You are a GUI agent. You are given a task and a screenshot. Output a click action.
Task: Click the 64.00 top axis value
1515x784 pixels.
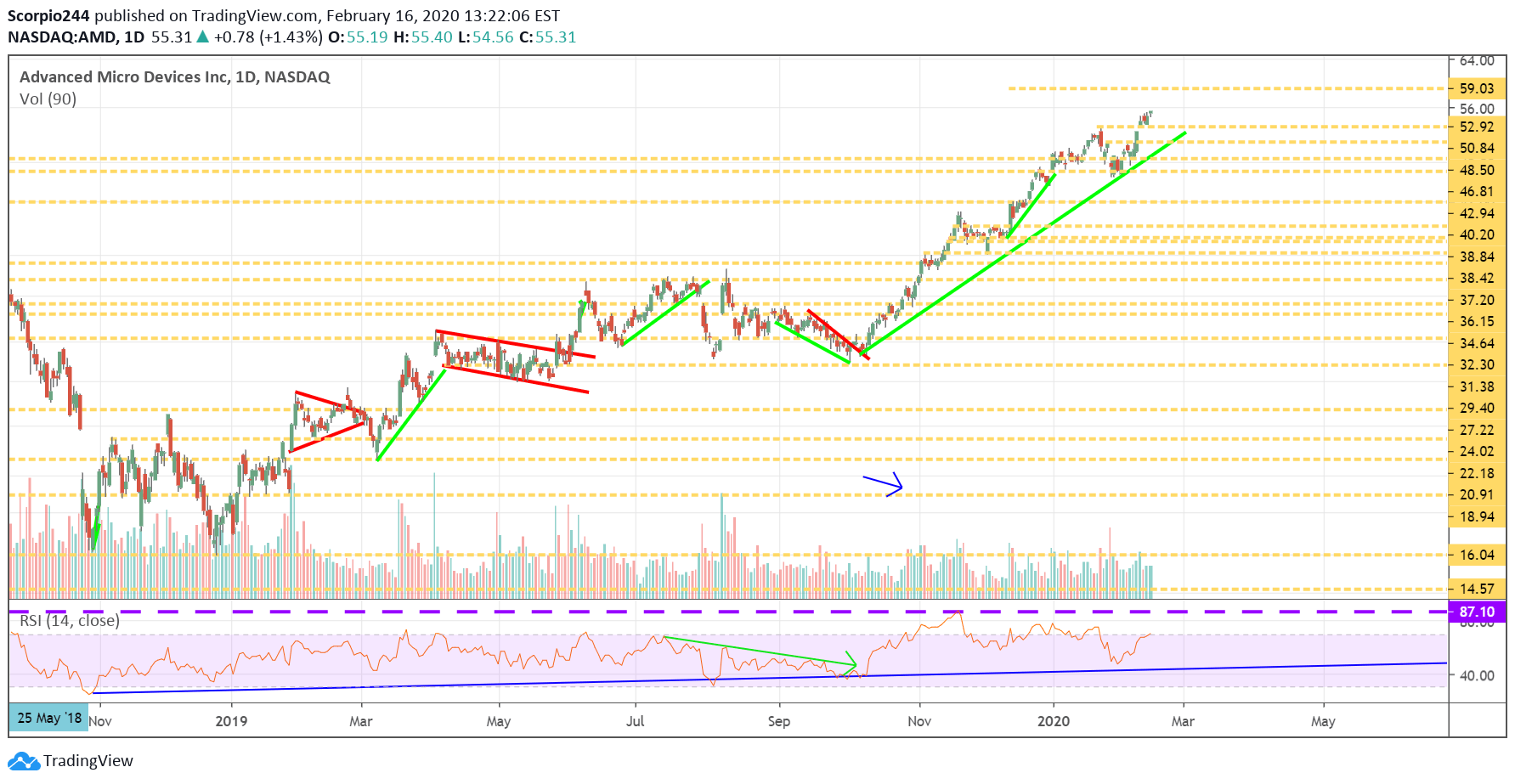(x=1477, y=61)
